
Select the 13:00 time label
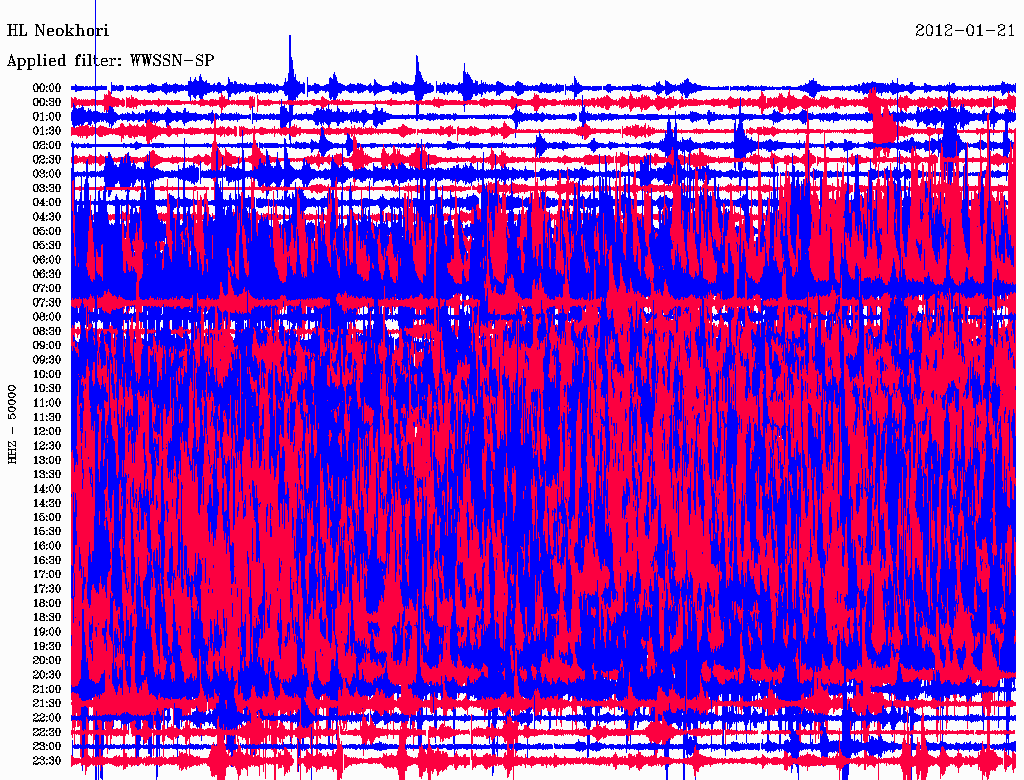[x=47, y=460]
